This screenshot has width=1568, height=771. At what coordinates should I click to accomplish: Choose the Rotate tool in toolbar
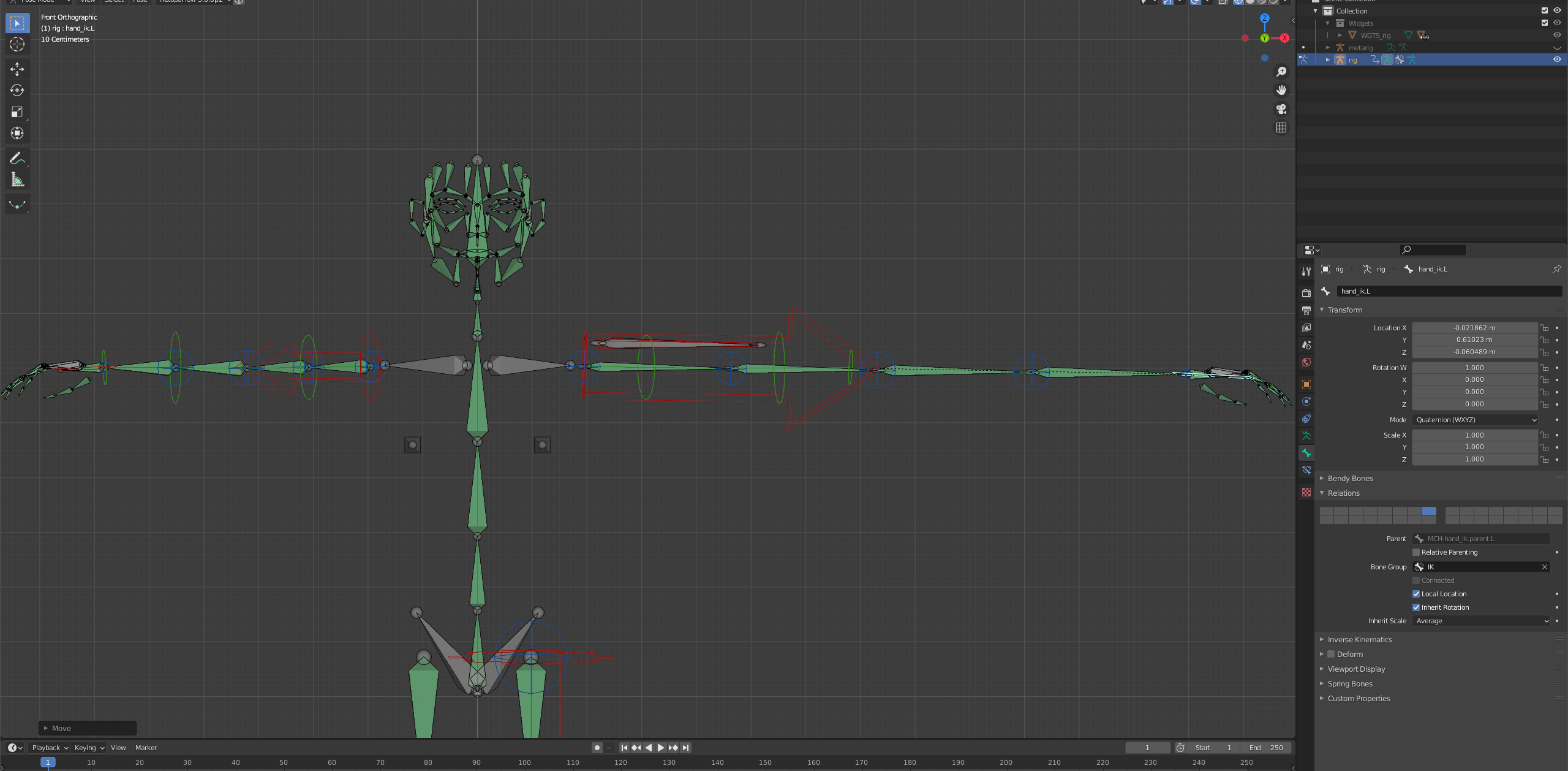[x=17, y=90]
